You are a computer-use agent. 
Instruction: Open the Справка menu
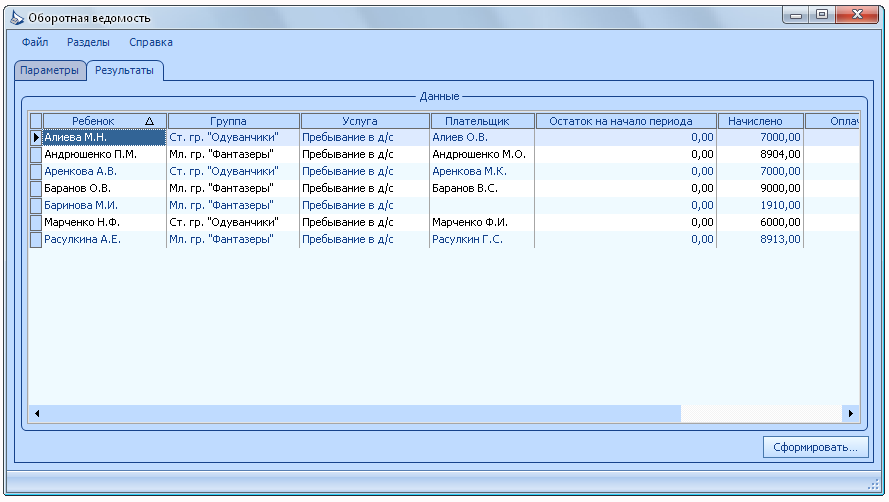pyautogui.click(x=151, y=42)
